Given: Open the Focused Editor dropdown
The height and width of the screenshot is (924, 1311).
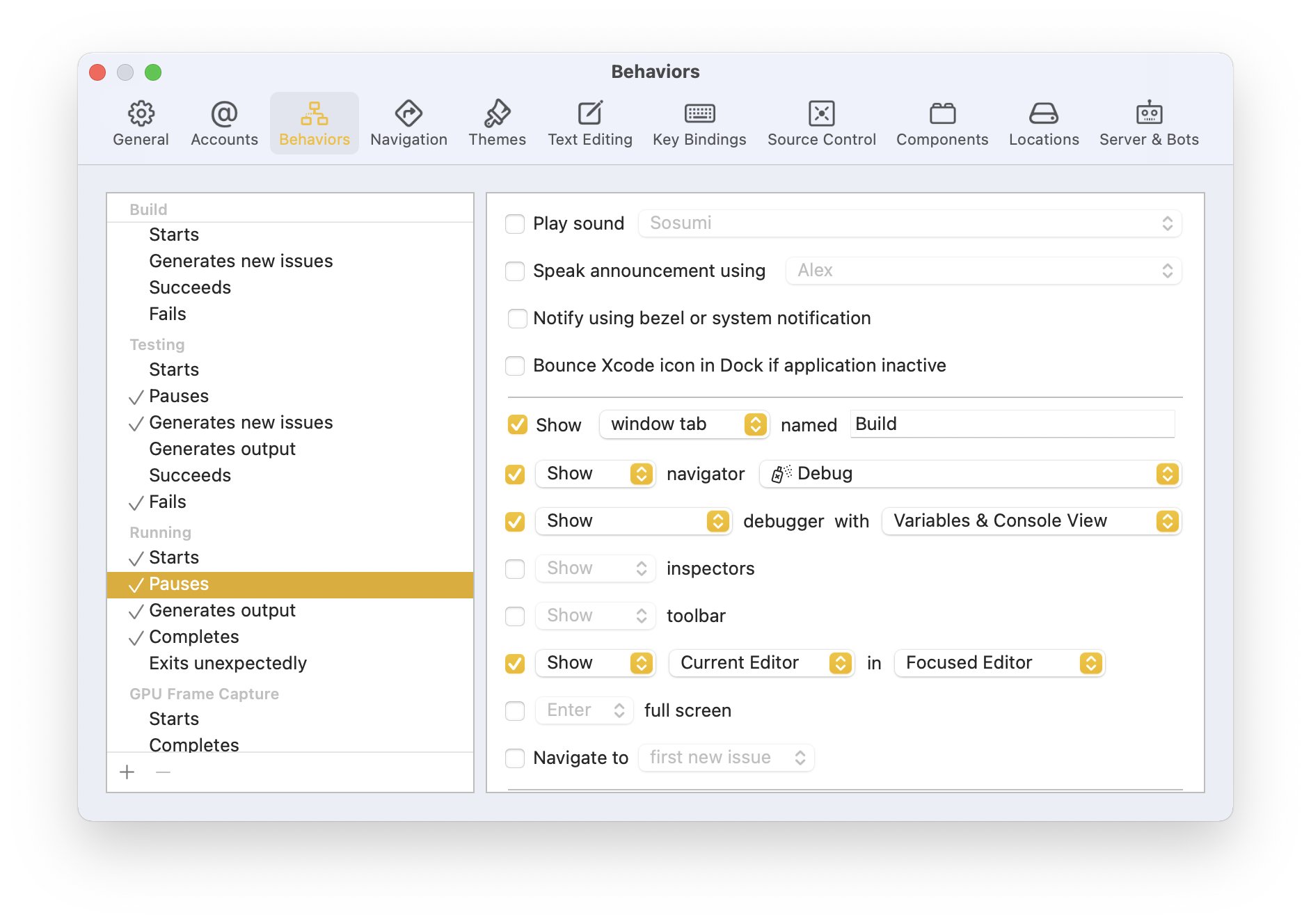Looking at the screenshot, I should click(x=999, y=663).
